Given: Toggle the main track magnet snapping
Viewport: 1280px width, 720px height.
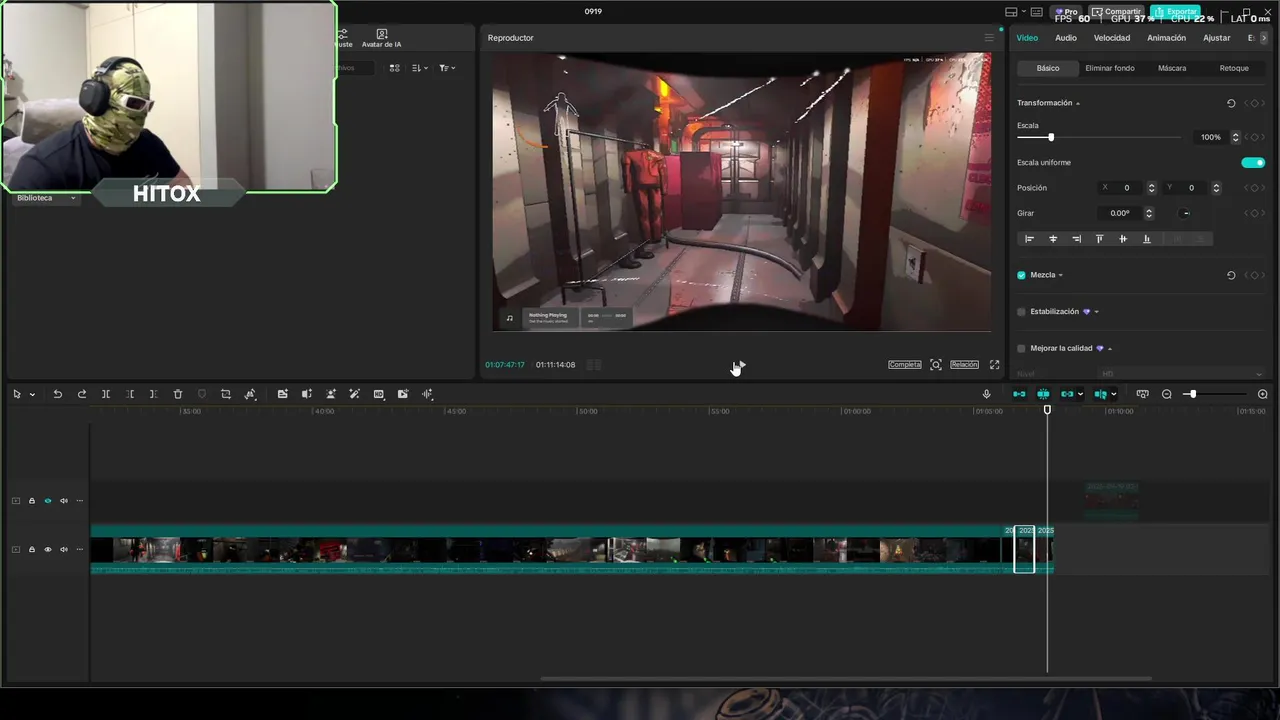Looking at the screenshot, I should [1019, 394].
